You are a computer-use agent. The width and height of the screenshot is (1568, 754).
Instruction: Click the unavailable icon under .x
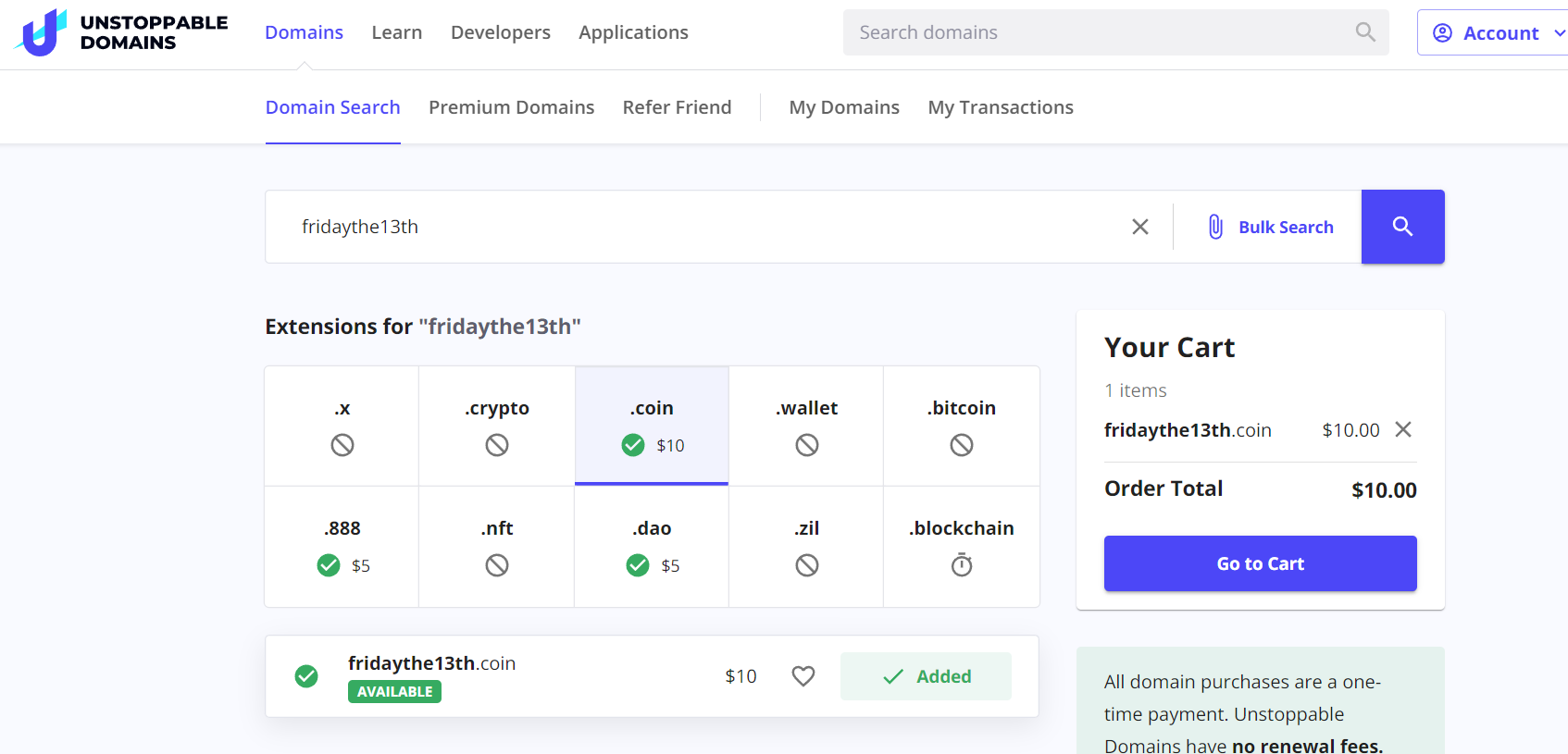coord(342,445)
